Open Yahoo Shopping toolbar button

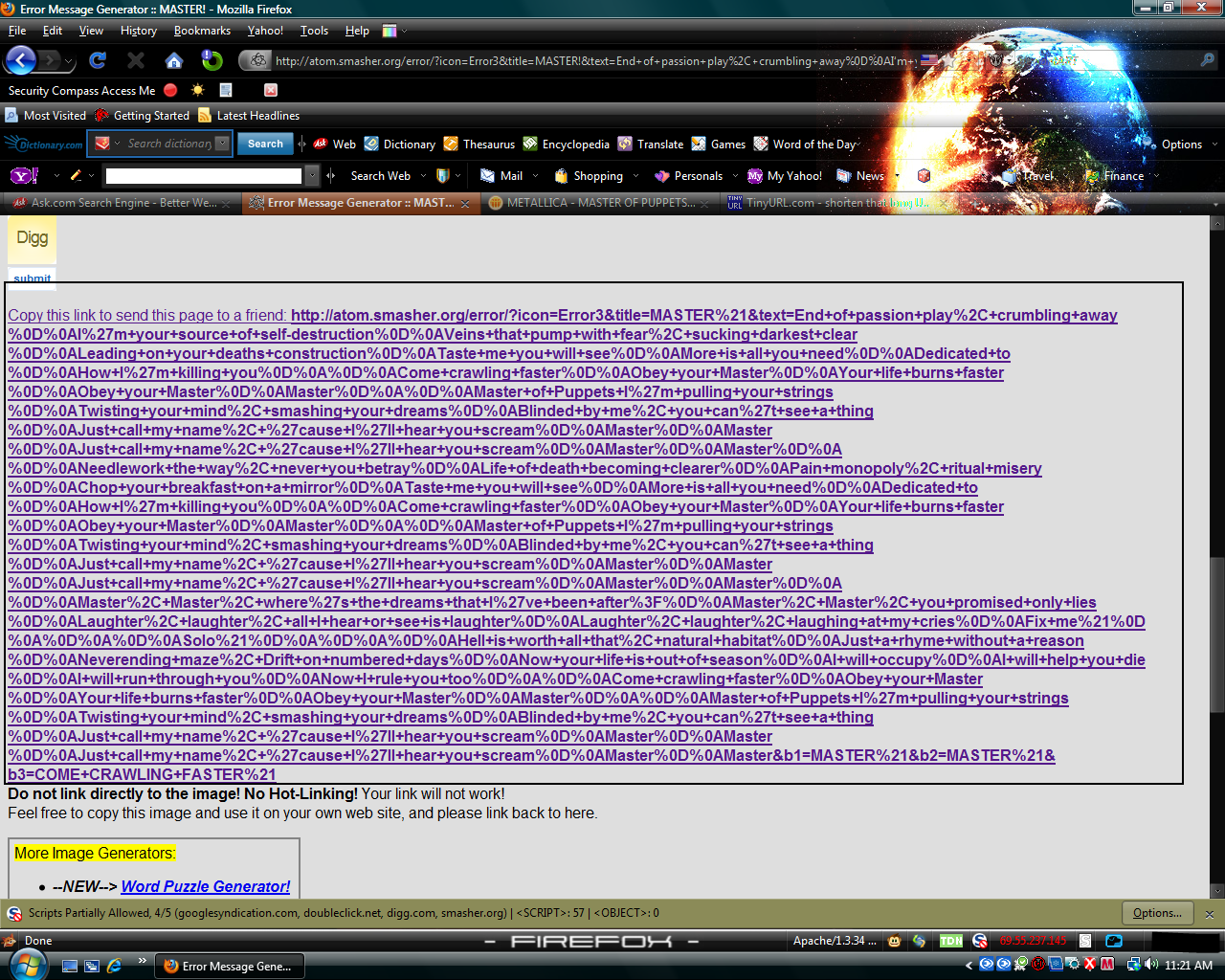click(589, 176)
